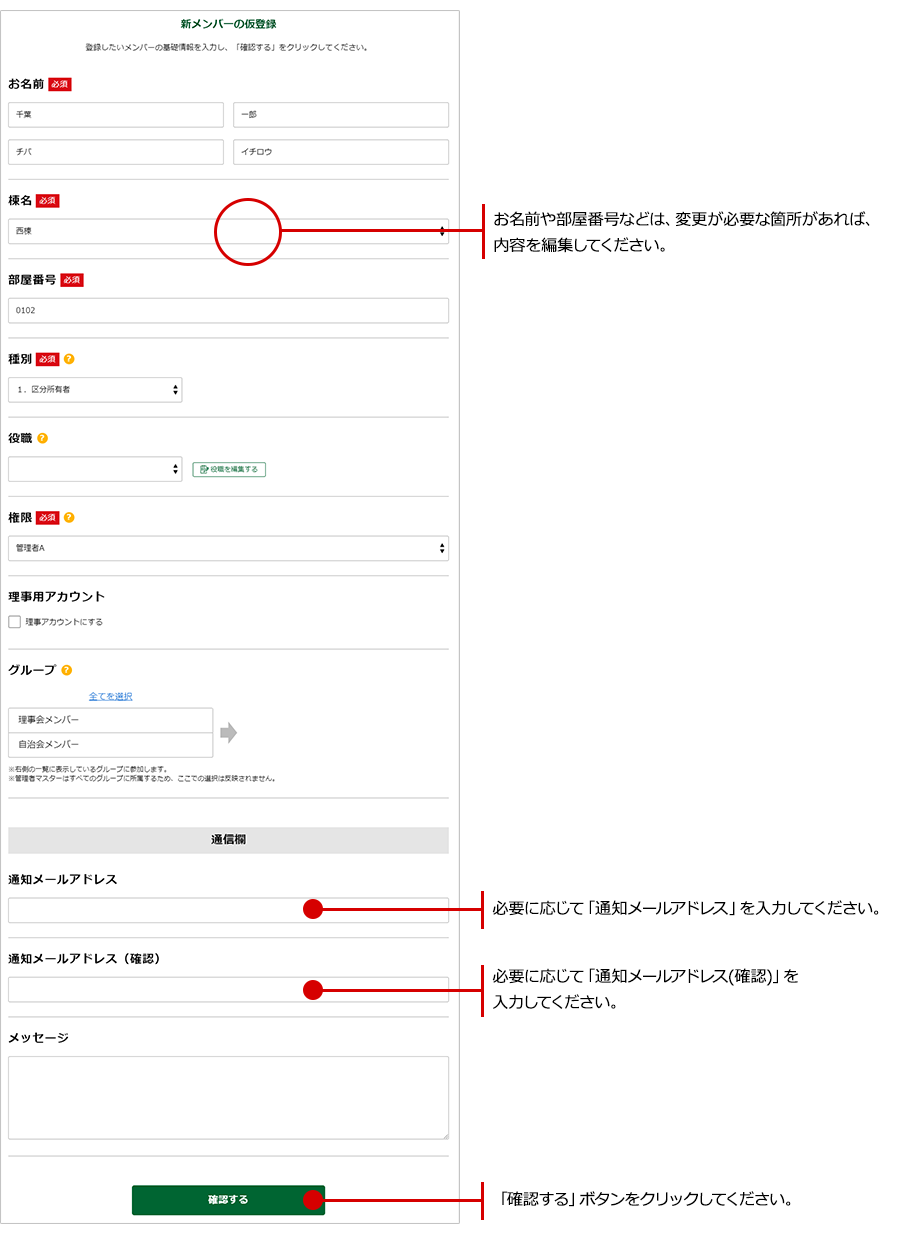This screenshot has height=1233, width=900.
Task: Click the last name field containing 千葉
Action: (x=116, y=115)
